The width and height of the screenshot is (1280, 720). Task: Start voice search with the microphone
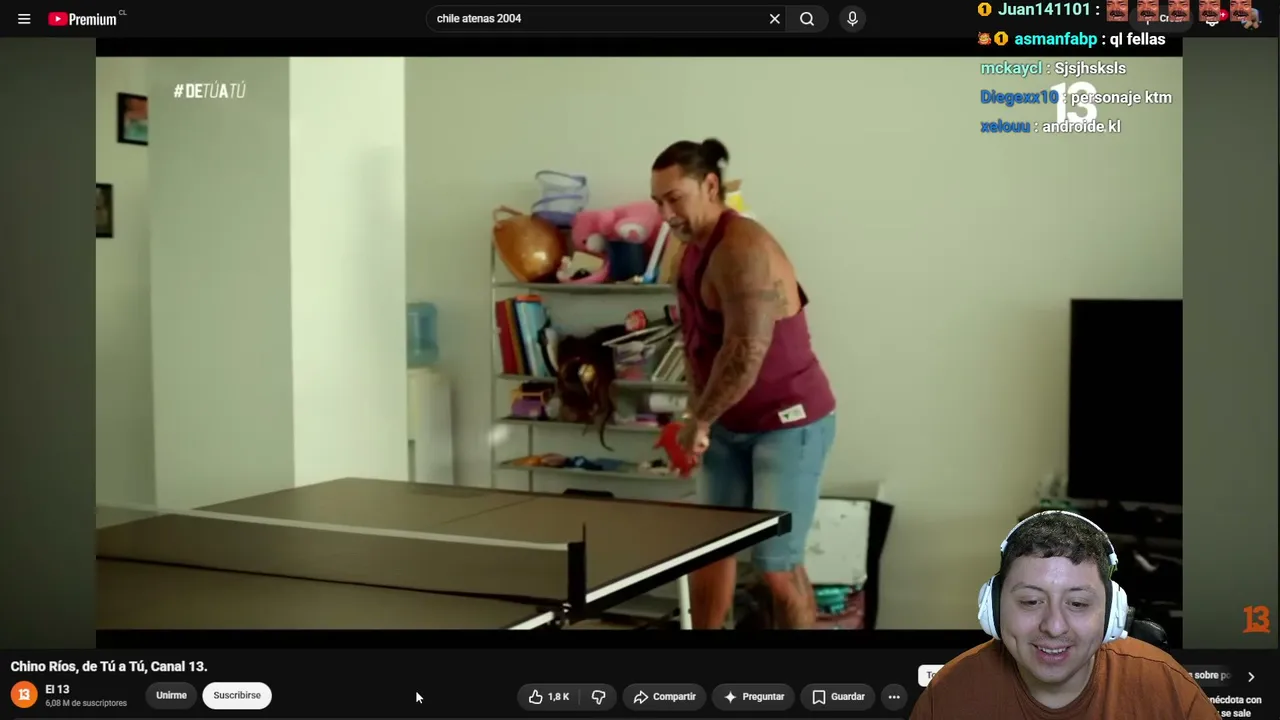click(852, 19)
